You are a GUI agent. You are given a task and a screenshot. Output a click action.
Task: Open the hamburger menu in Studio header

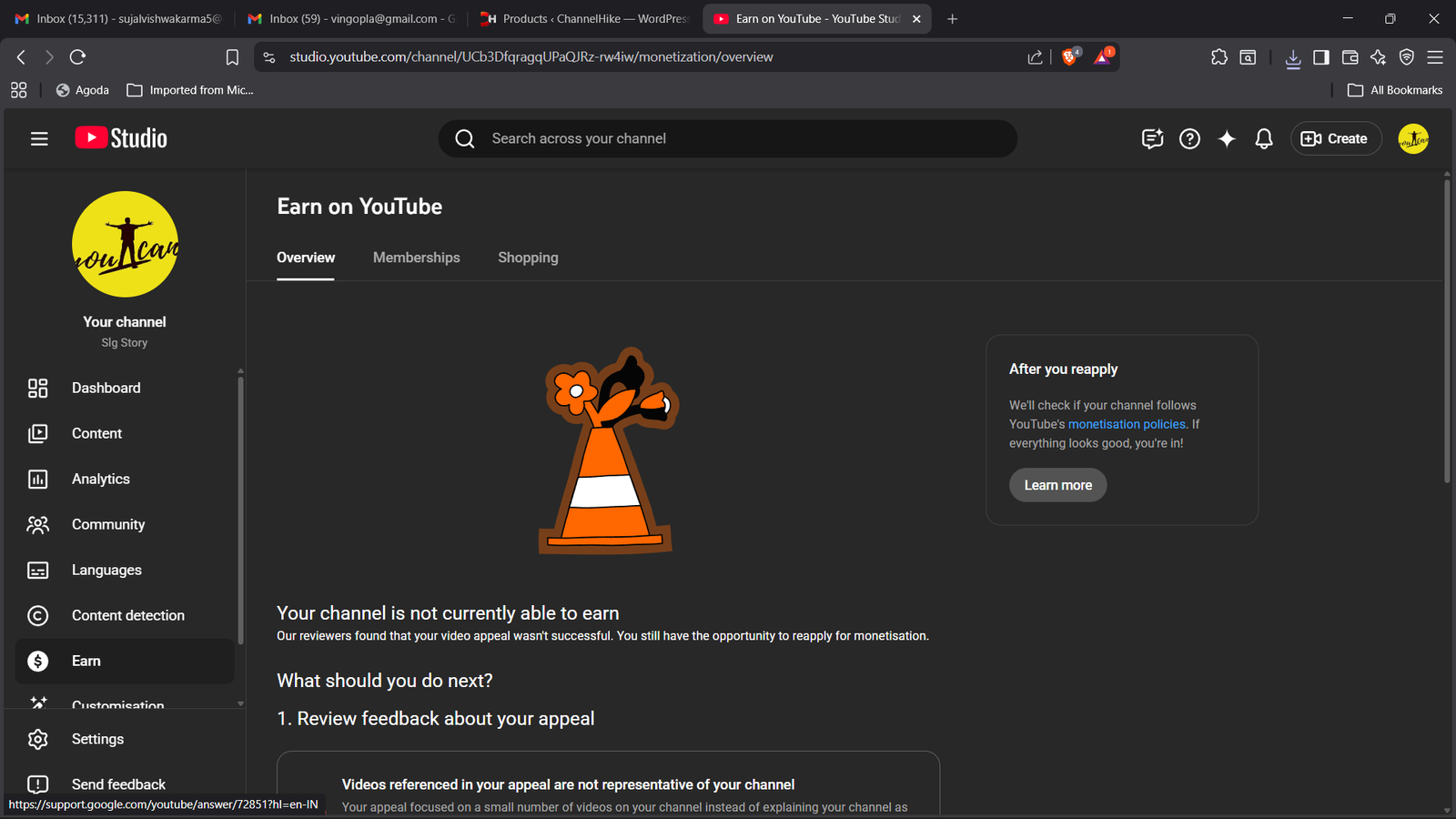pos(39,138)
